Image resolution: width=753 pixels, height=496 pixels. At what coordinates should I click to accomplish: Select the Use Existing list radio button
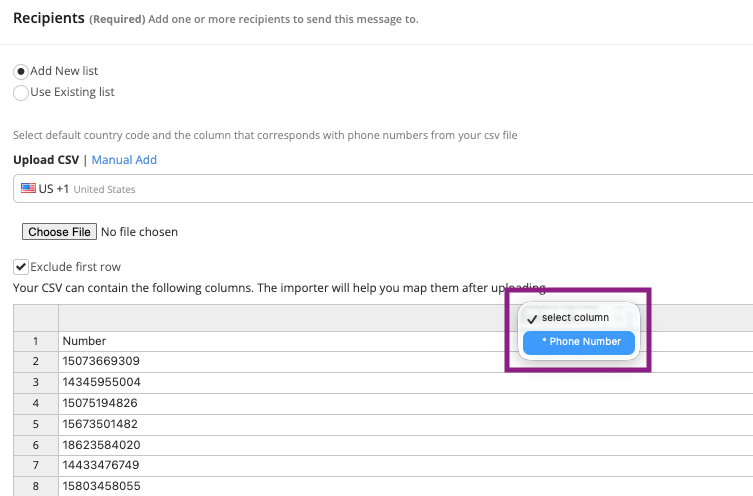point(21,92)
